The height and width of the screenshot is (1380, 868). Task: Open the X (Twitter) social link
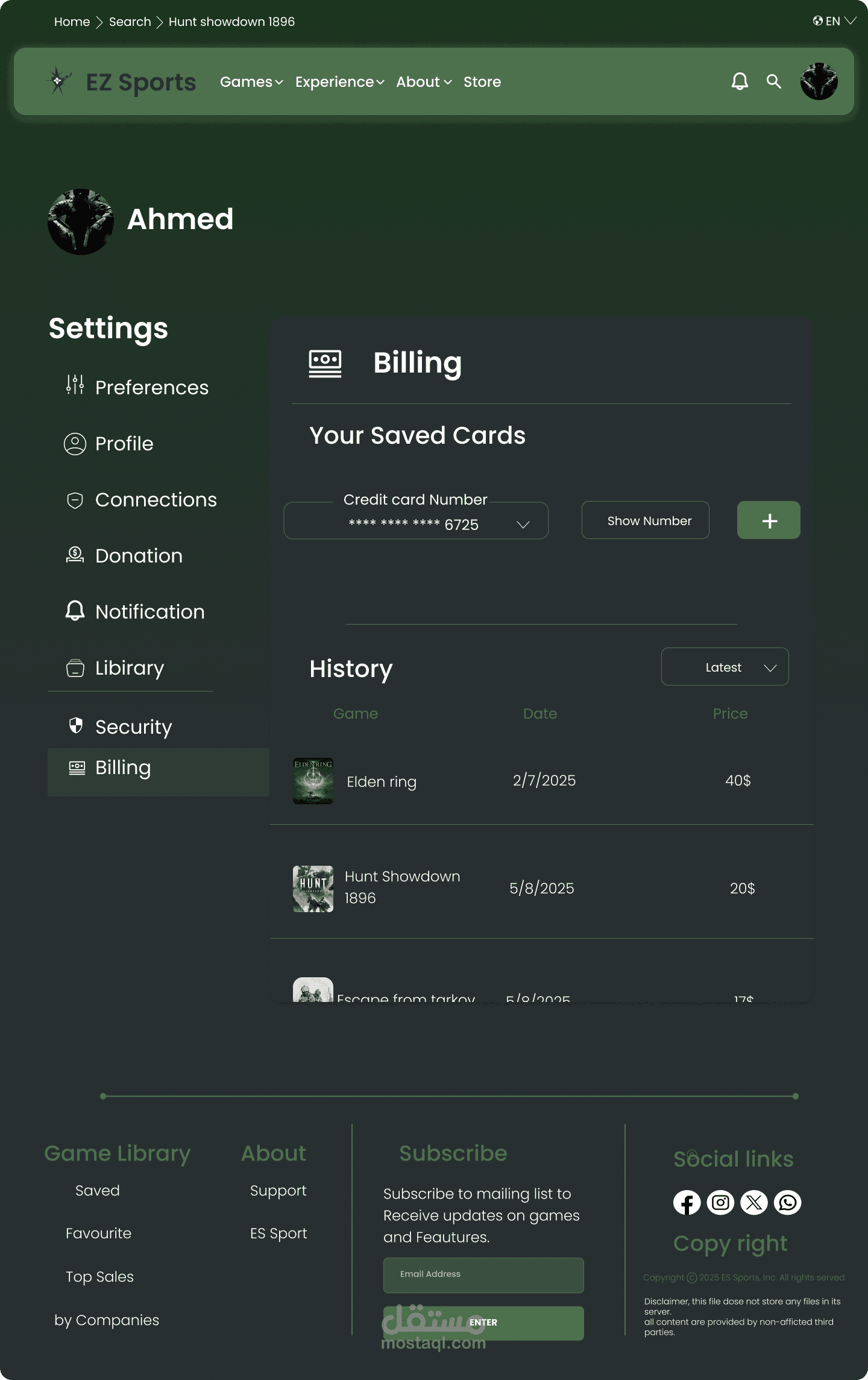754,1203
